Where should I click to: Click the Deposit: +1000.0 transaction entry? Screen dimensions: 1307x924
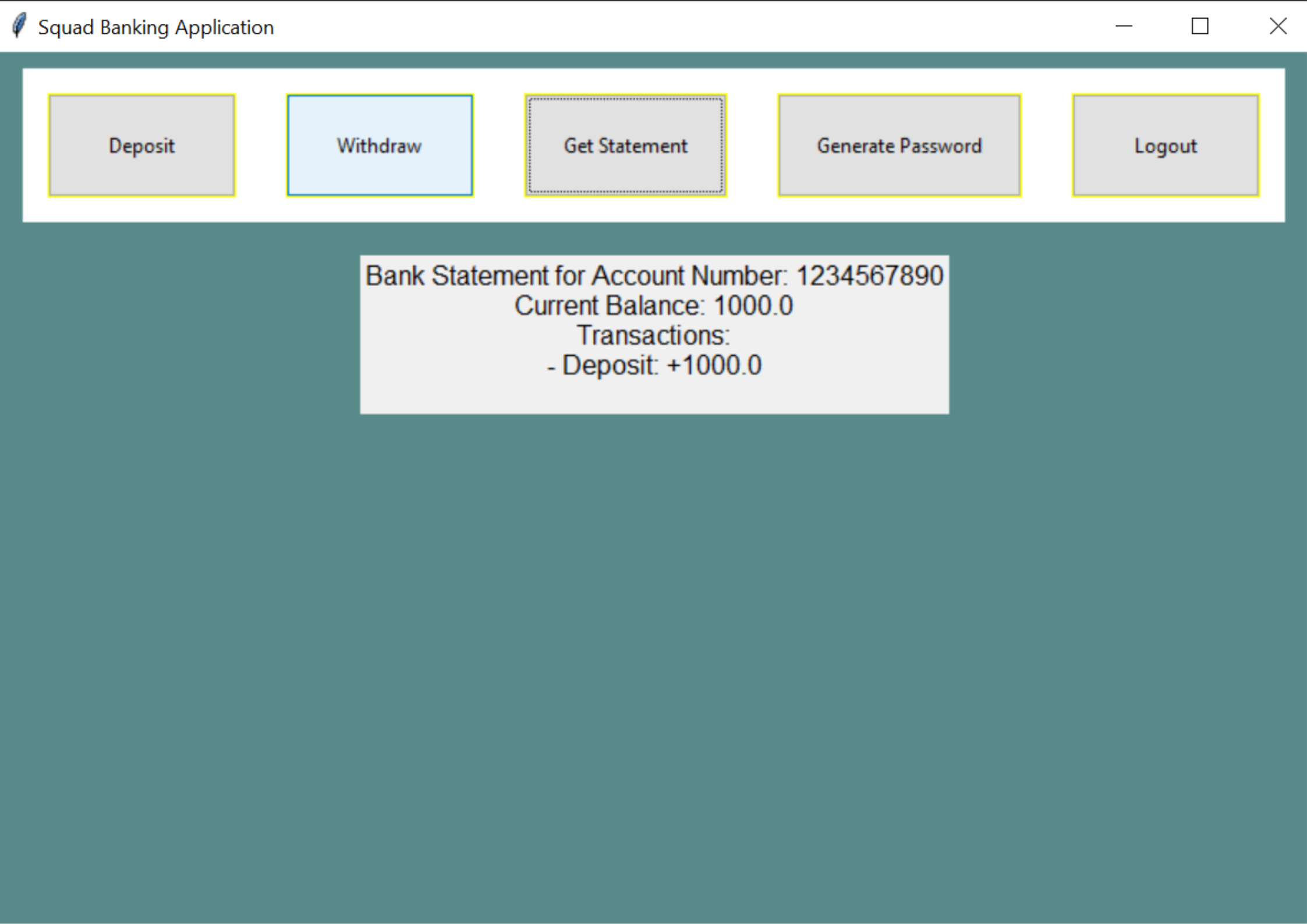tap(654, 366)
